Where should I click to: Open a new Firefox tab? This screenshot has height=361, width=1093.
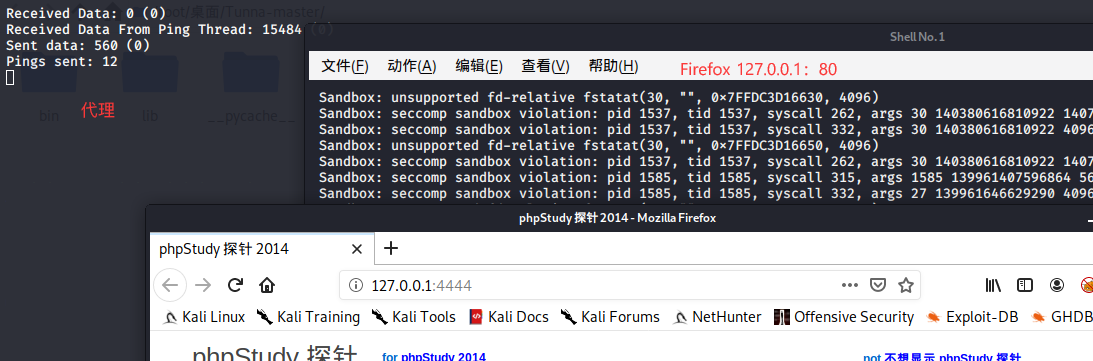[x=392, y=248]
